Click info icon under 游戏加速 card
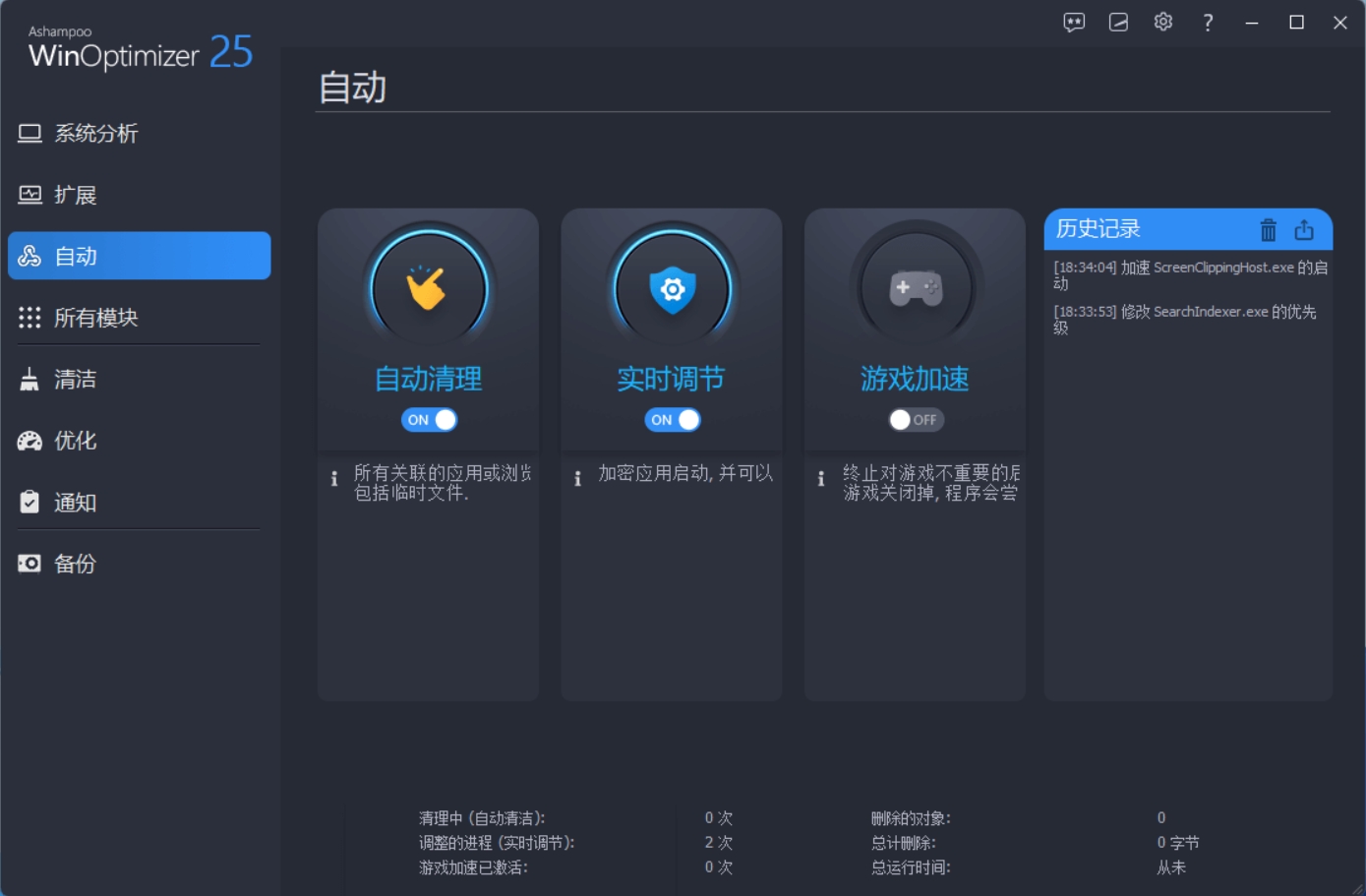This screenshot has height=896, width=1366. (x=821, y=478)
